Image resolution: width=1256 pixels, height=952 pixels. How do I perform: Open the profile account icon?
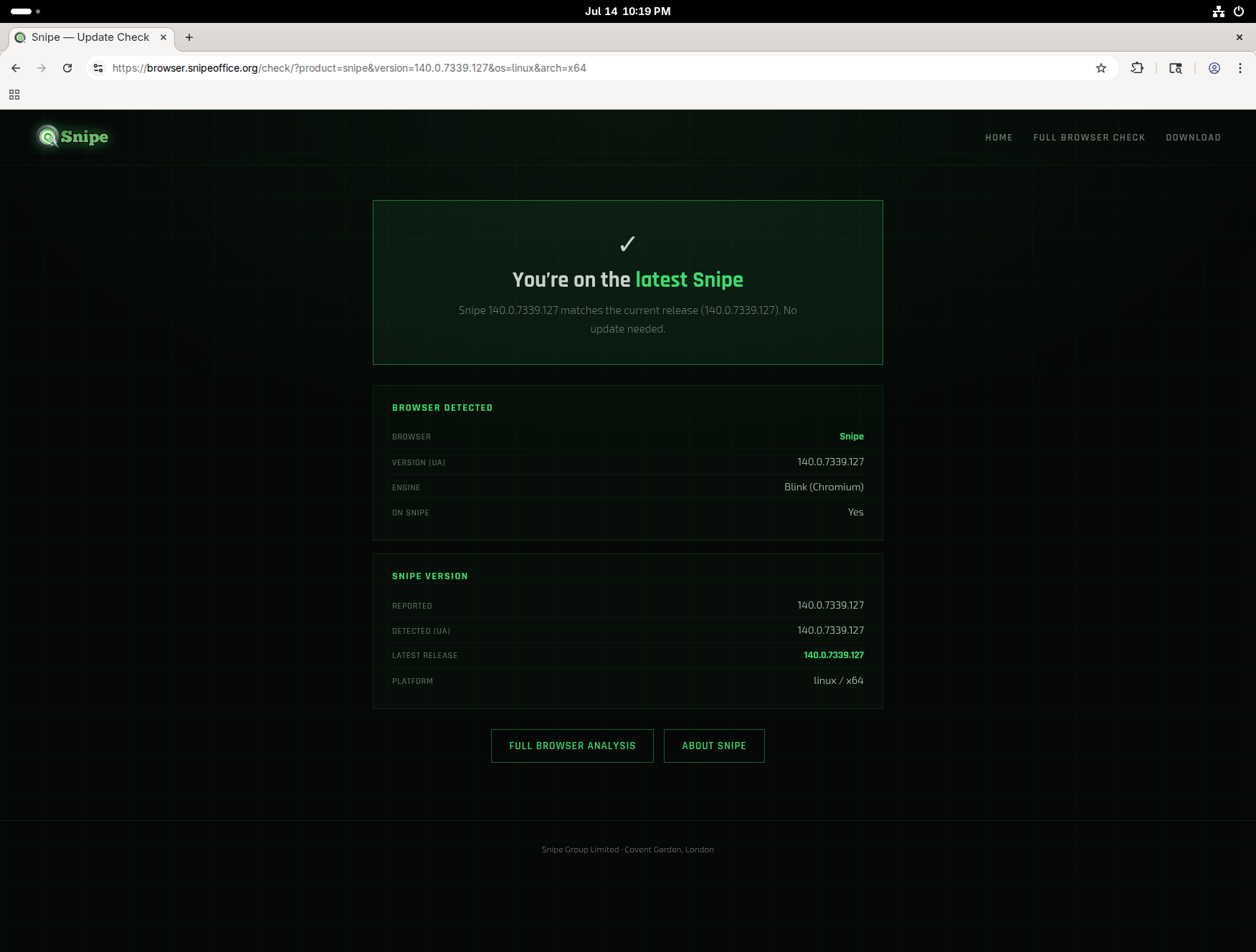pos(1214,68)
